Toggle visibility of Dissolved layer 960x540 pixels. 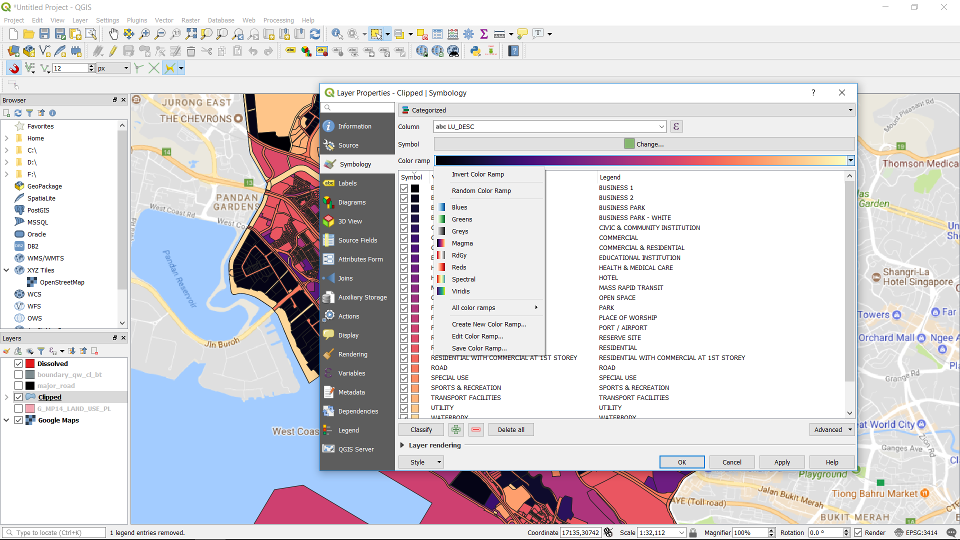(18, 363)
